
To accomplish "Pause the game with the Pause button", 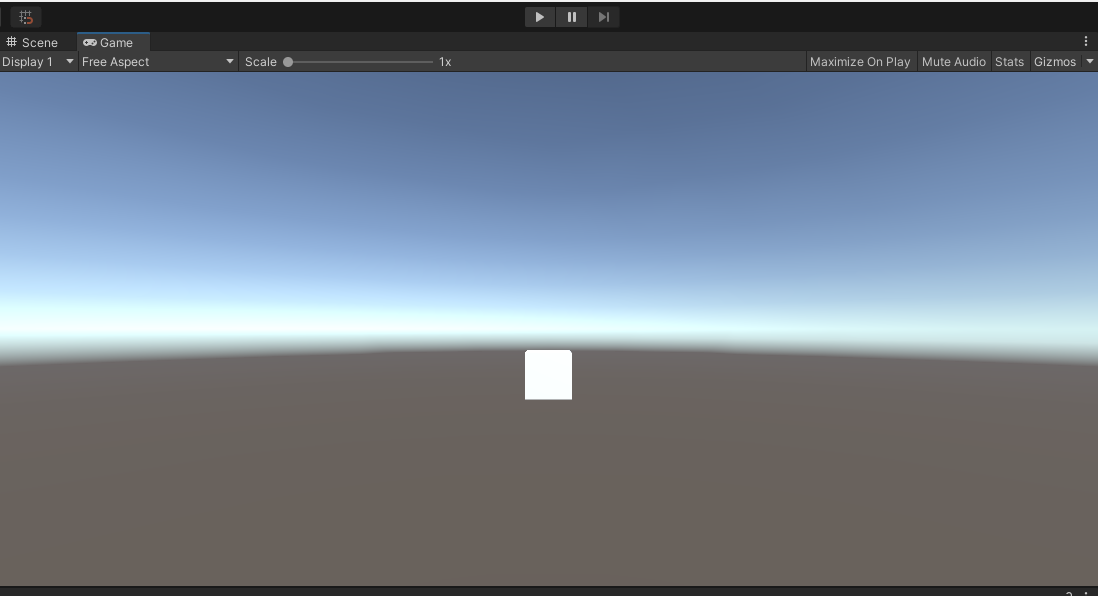I will point(571,17).
